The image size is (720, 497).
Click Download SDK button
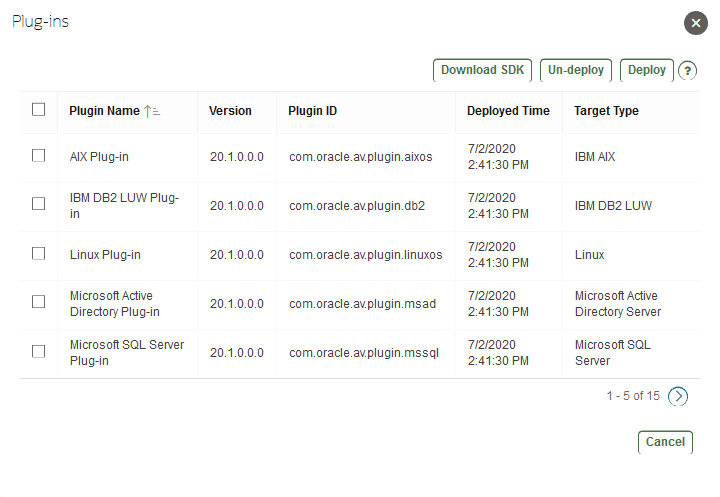click(x=482, y=70)
